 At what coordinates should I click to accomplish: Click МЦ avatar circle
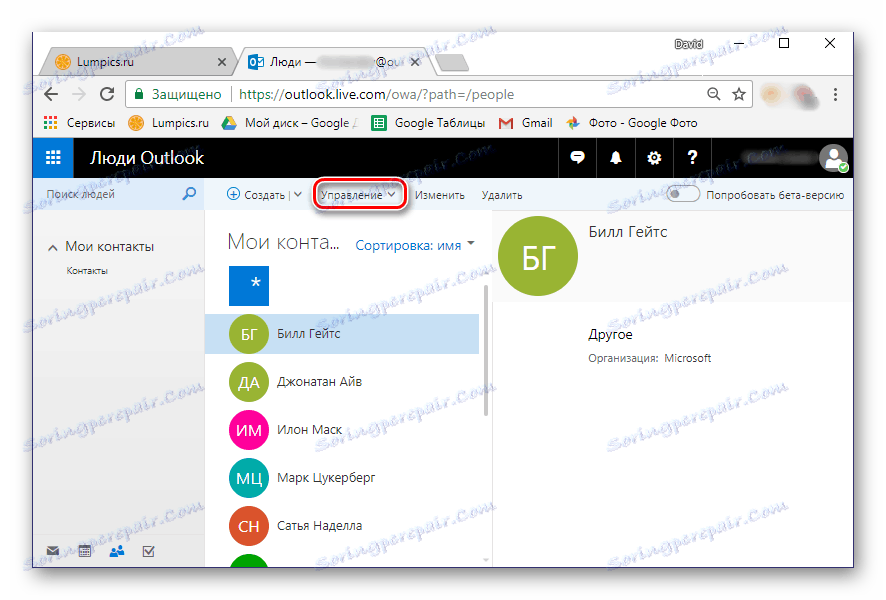249,478
